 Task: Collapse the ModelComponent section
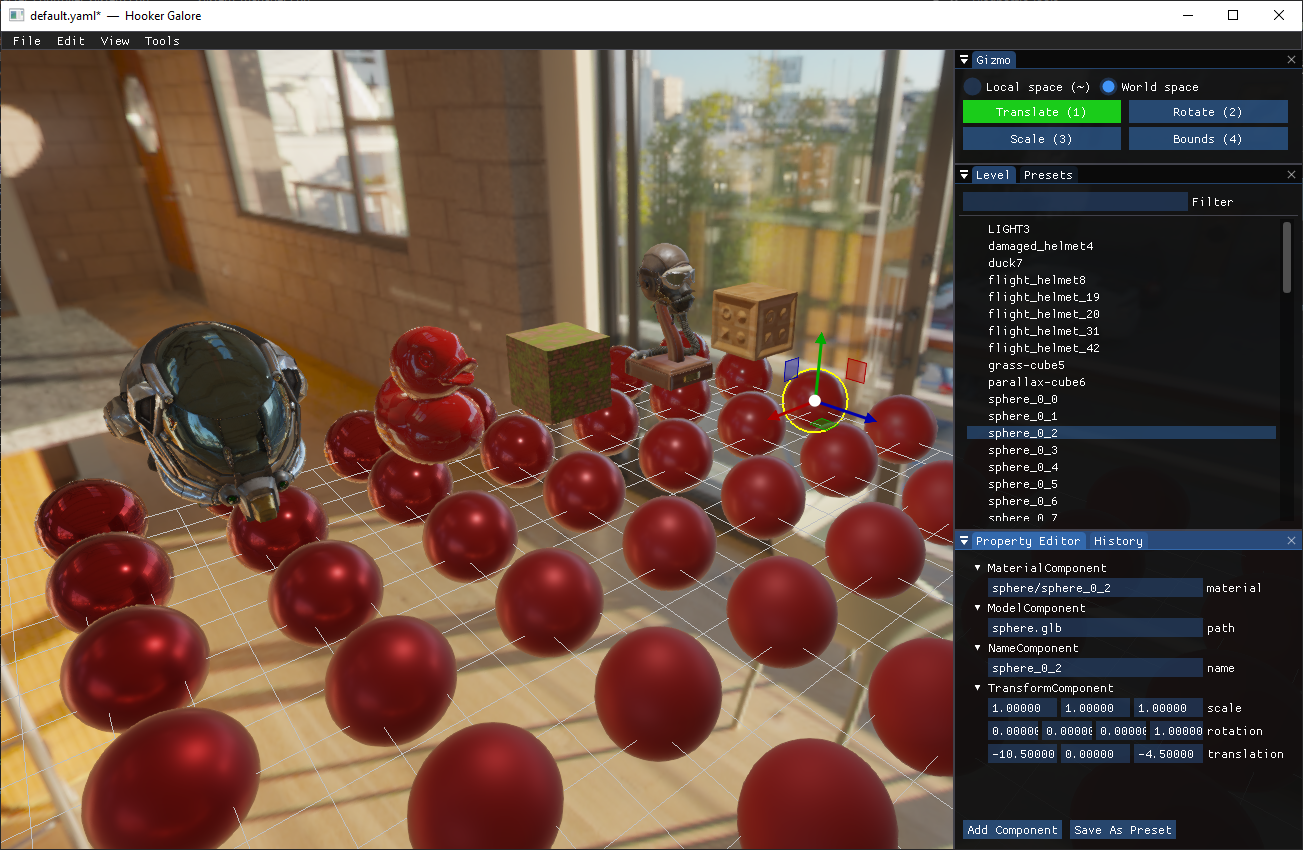point(978,608)
